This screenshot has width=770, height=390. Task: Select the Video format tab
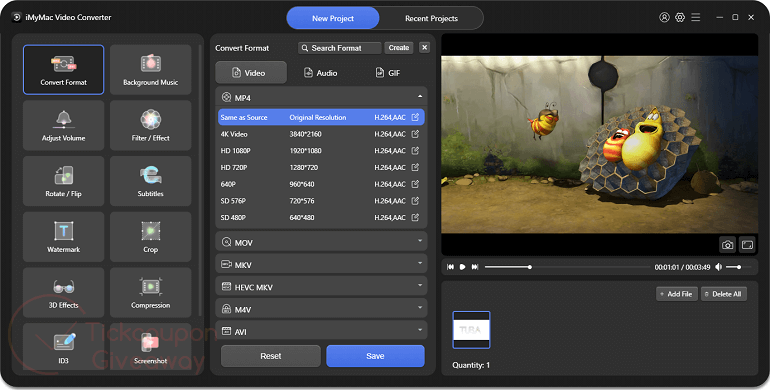tap(251, 73)
